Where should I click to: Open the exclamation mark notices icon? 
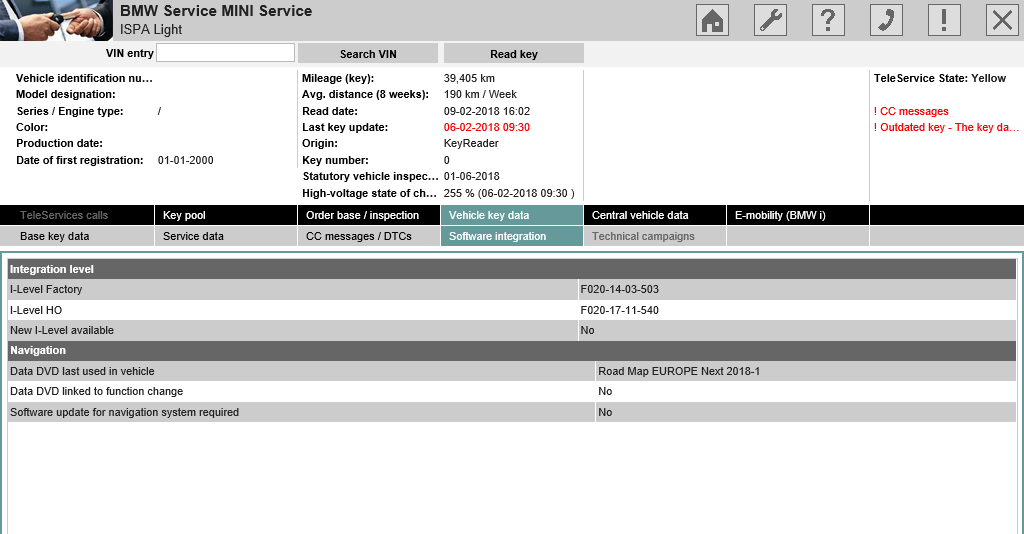pos(944,20)
